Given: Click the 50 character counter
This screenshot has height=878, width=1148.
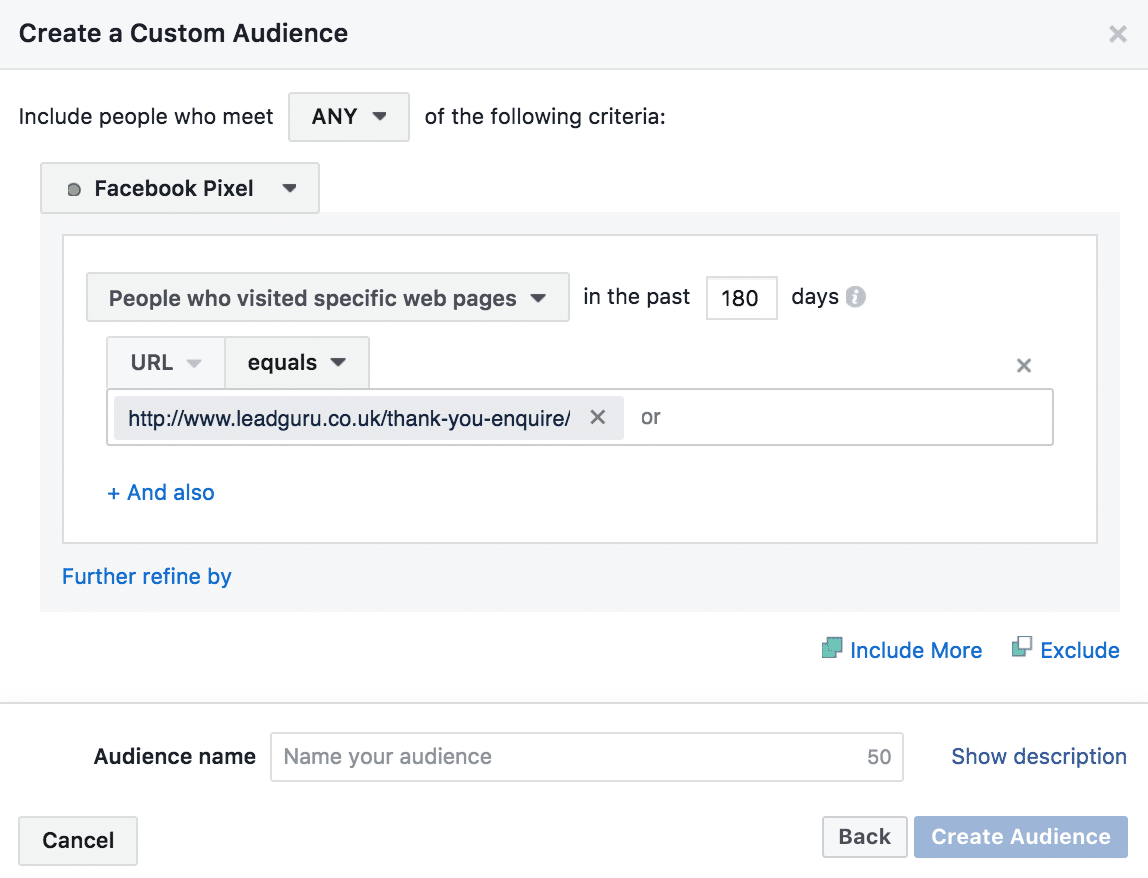Looking at the screenshot, I should [x=879, y=757].
